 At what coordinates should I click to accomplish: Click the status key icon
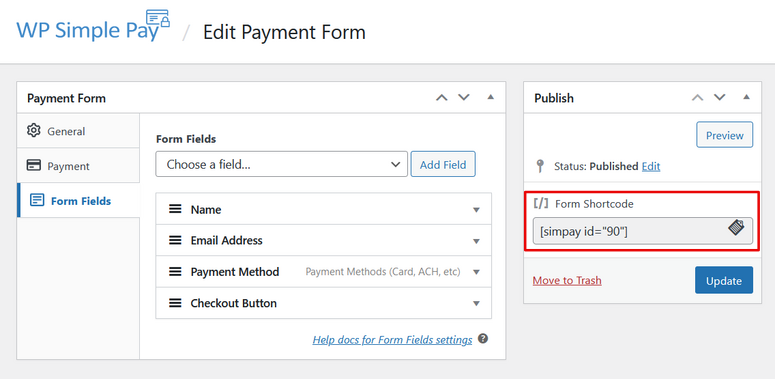pyautogui.click(x=540, y=166)
